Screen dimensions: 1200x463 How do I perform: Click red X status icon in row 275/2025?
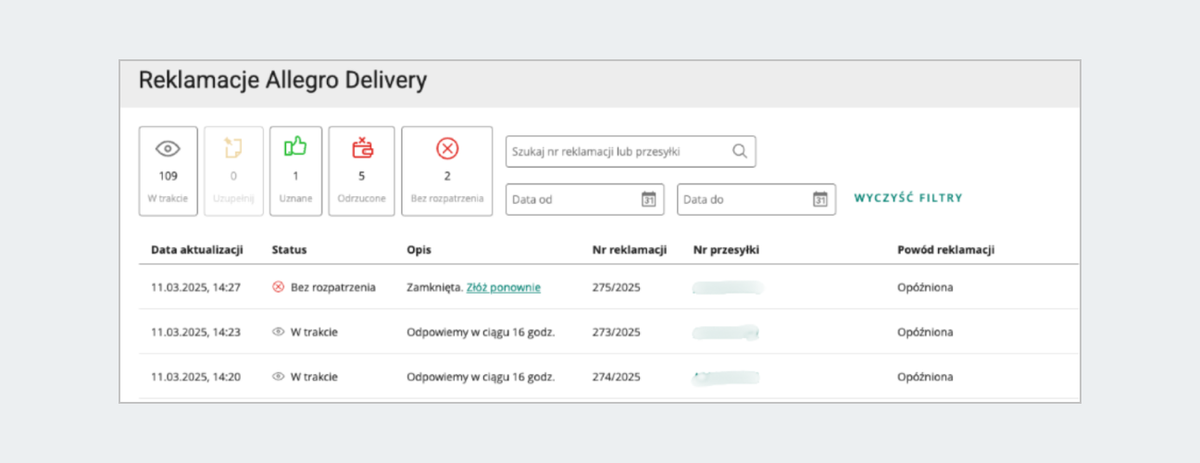[x=278, y=287]
